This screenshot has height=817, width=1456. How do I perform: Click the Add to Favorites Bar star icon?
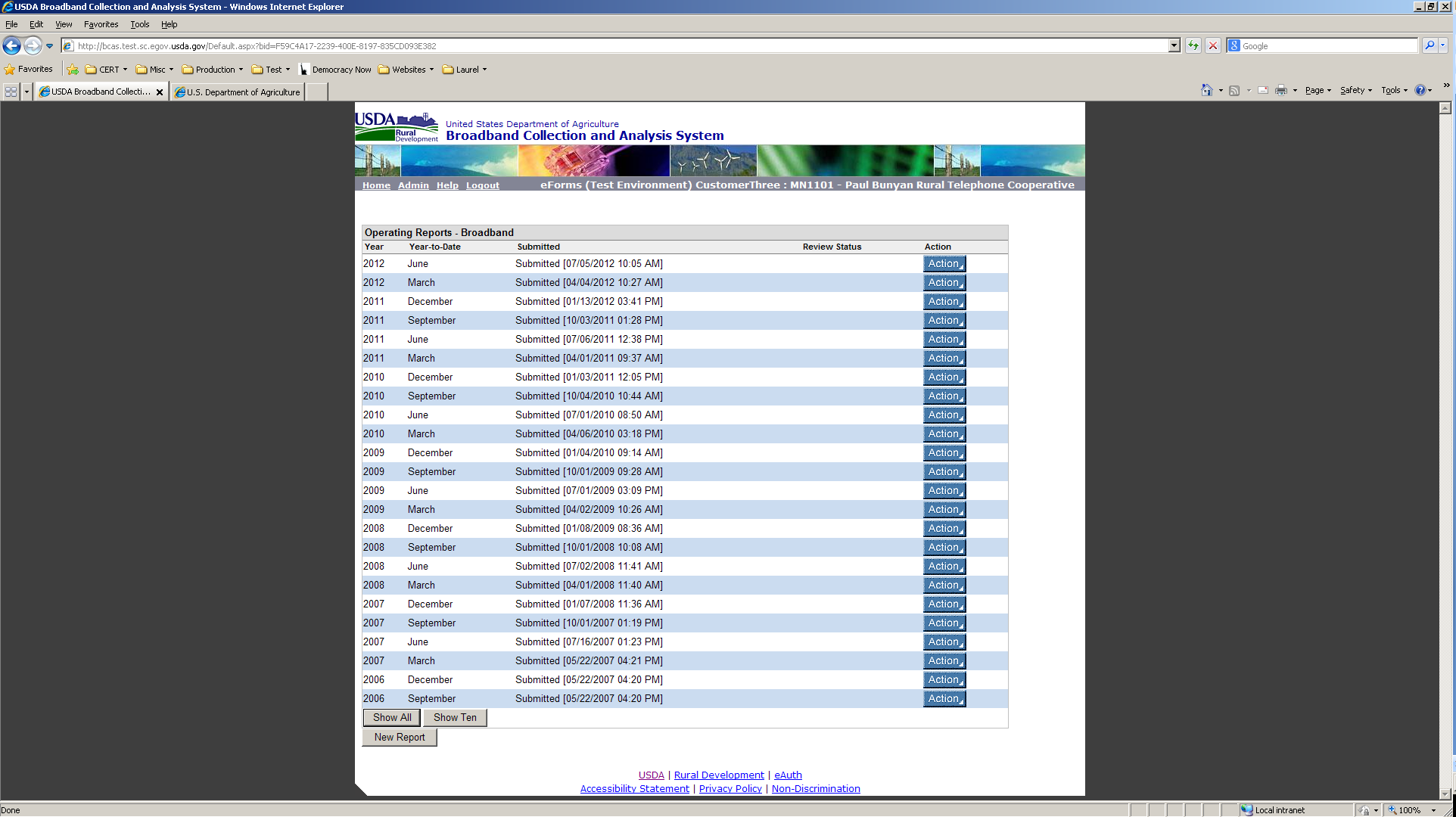pyautogui.click(x=73, y=70)
